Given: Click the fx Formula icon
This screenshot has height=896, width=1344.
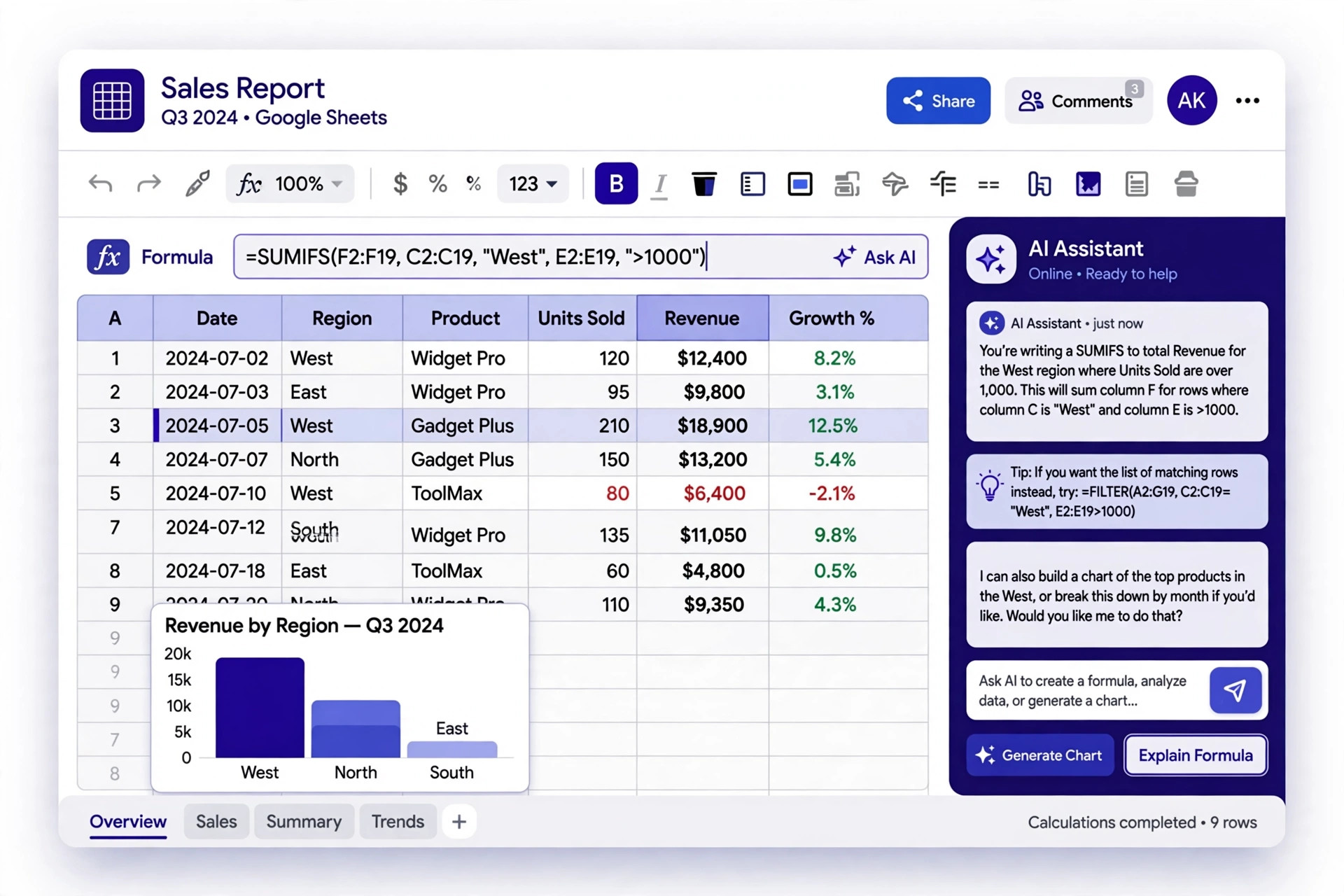Looking at the screenshot, I should [108, 257].
